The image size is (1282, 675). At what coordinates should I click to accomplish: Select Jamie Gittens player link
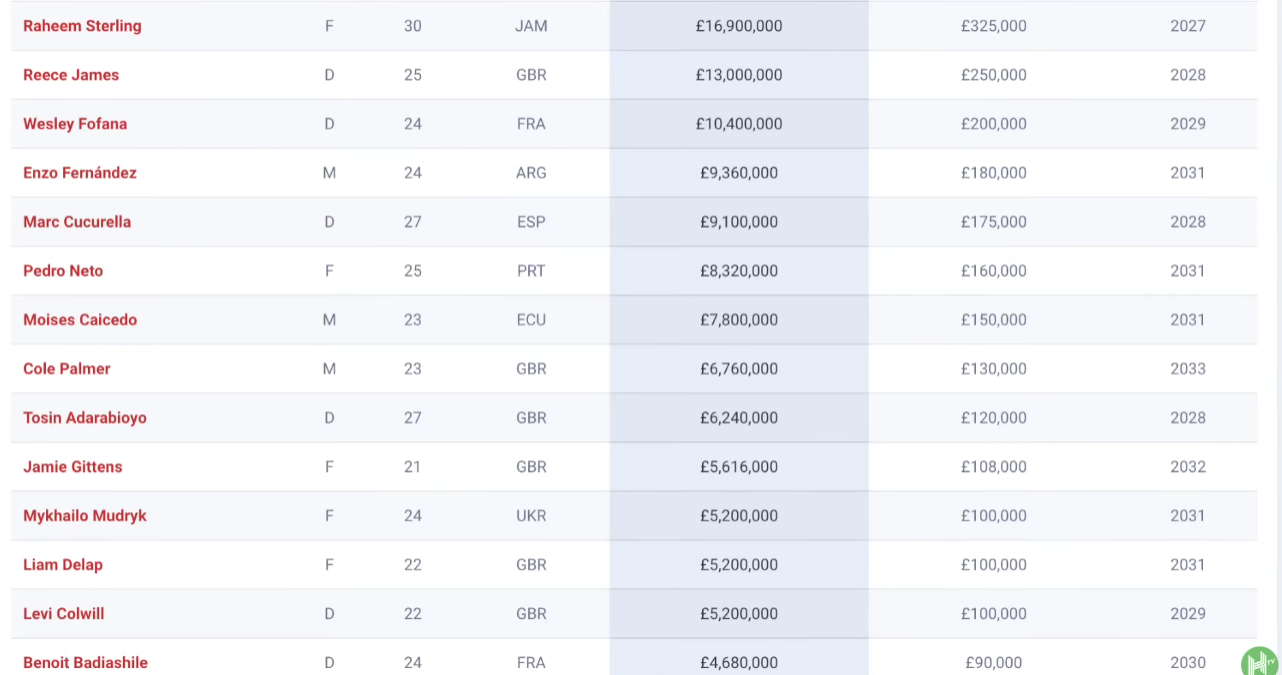coord(73,467)
